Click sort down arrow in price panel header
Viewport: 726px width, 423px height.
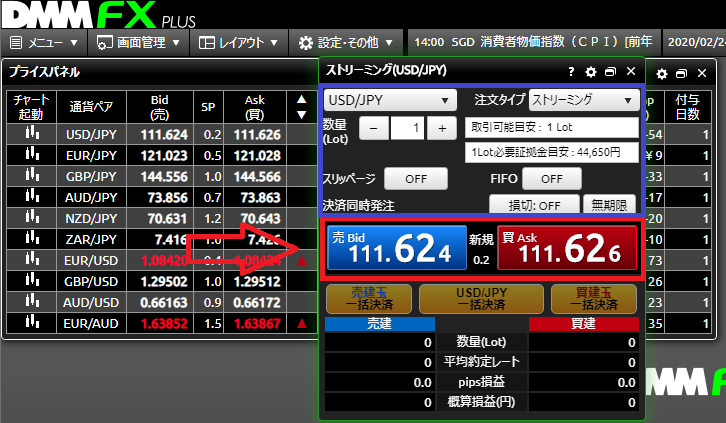pyautogui.click(x=301, y=115)
